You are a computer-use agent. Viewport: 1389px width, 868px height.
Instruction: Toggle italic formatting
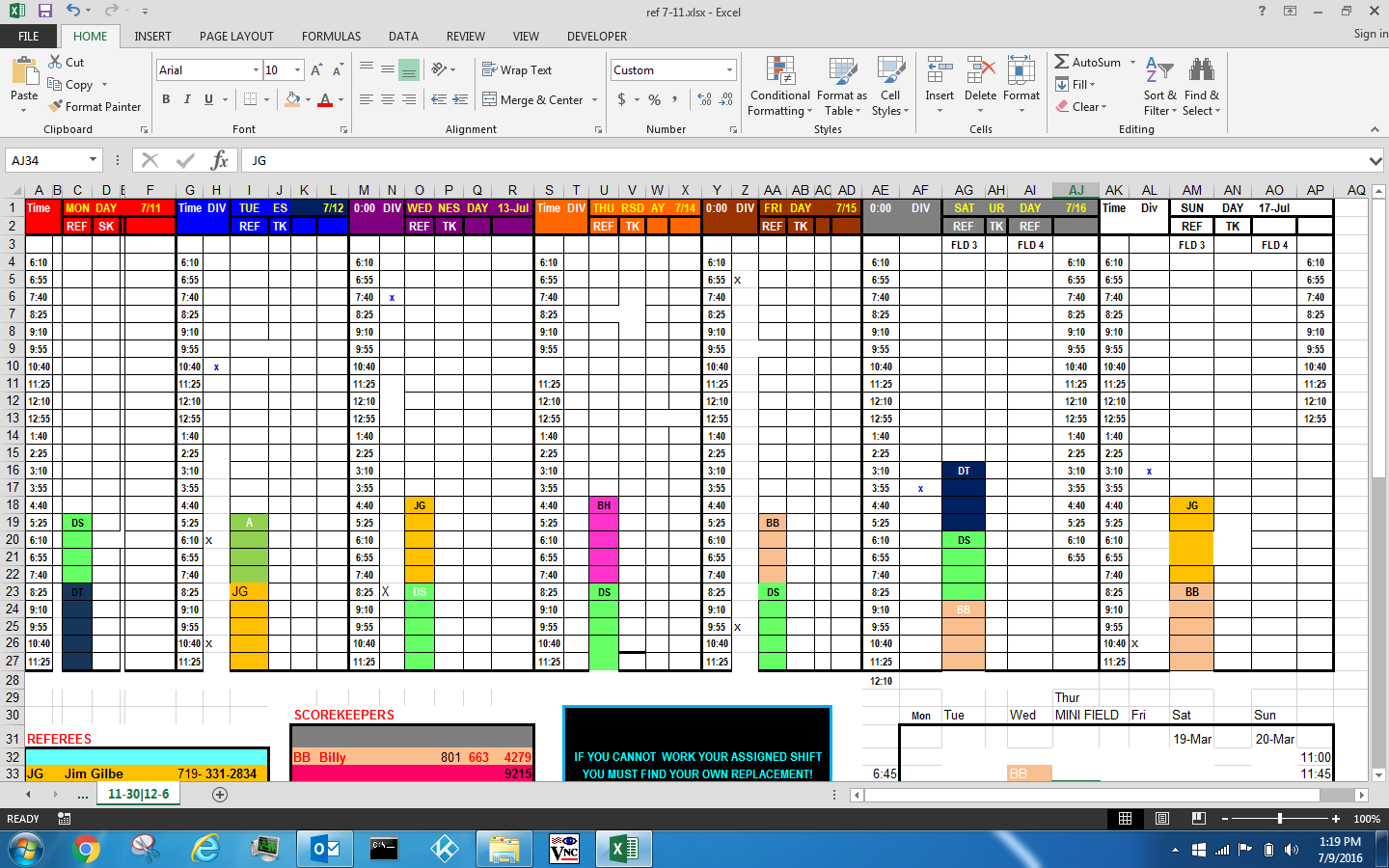coord(185,99)
